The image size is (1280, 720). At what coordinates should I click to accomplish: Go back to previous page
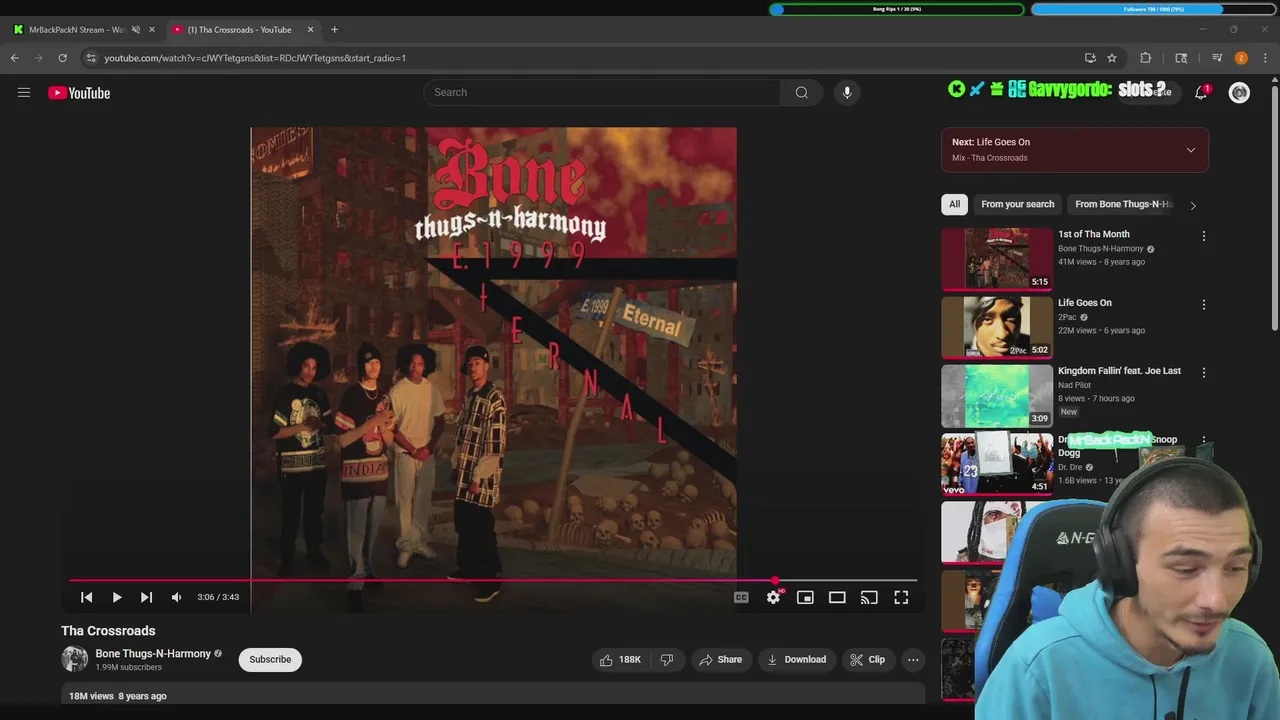15,58
